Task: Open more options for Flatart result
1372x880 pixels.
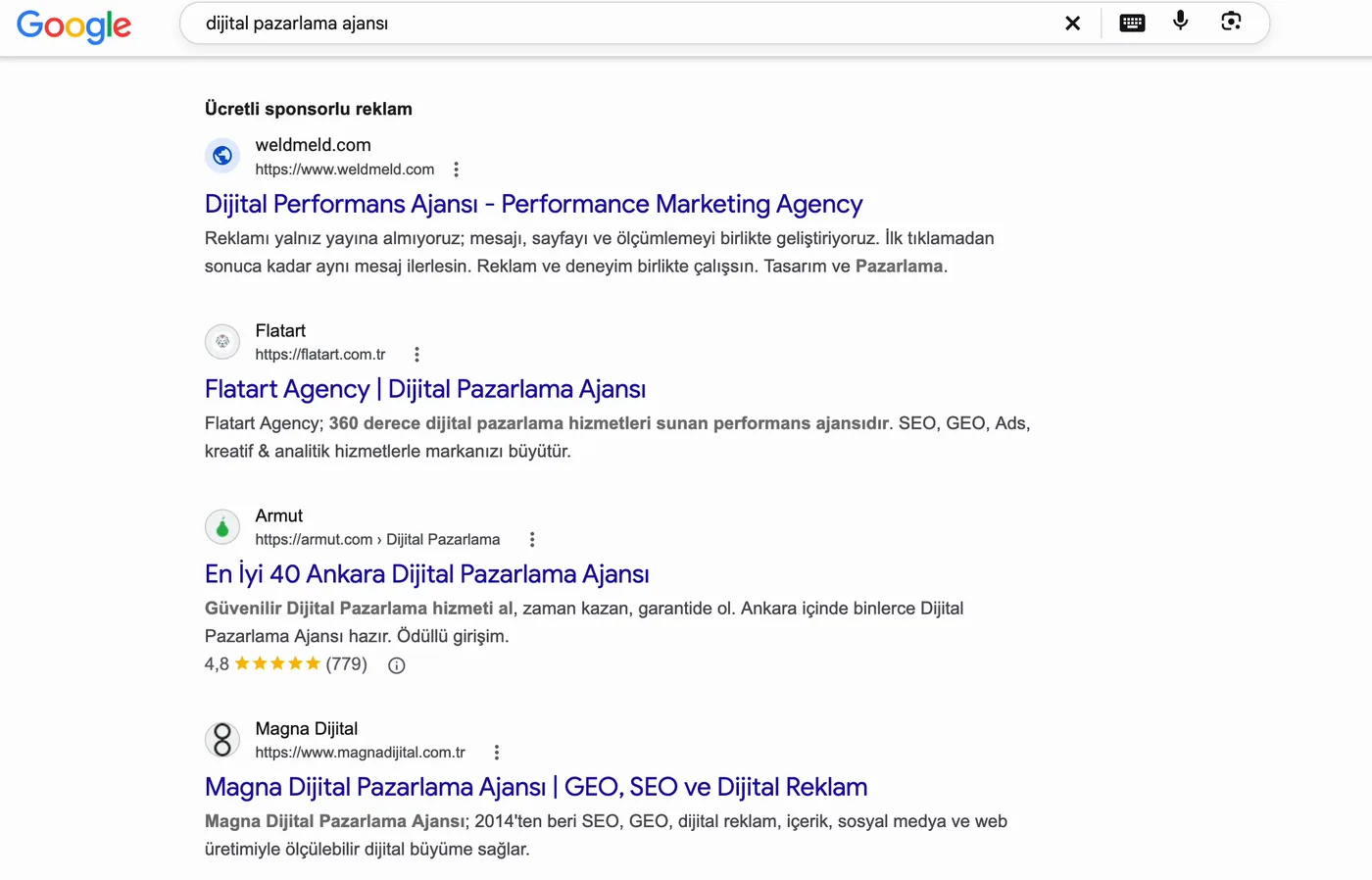Action: click(x=416, y=355)
